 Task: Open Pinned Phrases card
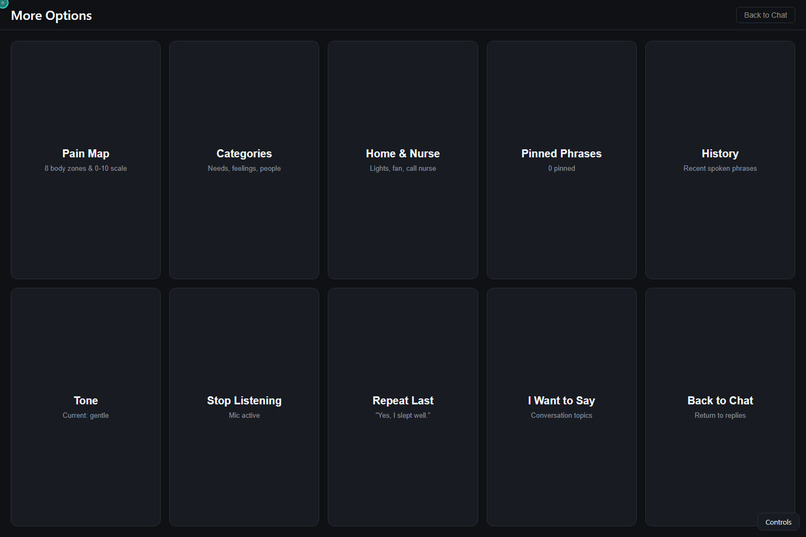pos(561,160)
